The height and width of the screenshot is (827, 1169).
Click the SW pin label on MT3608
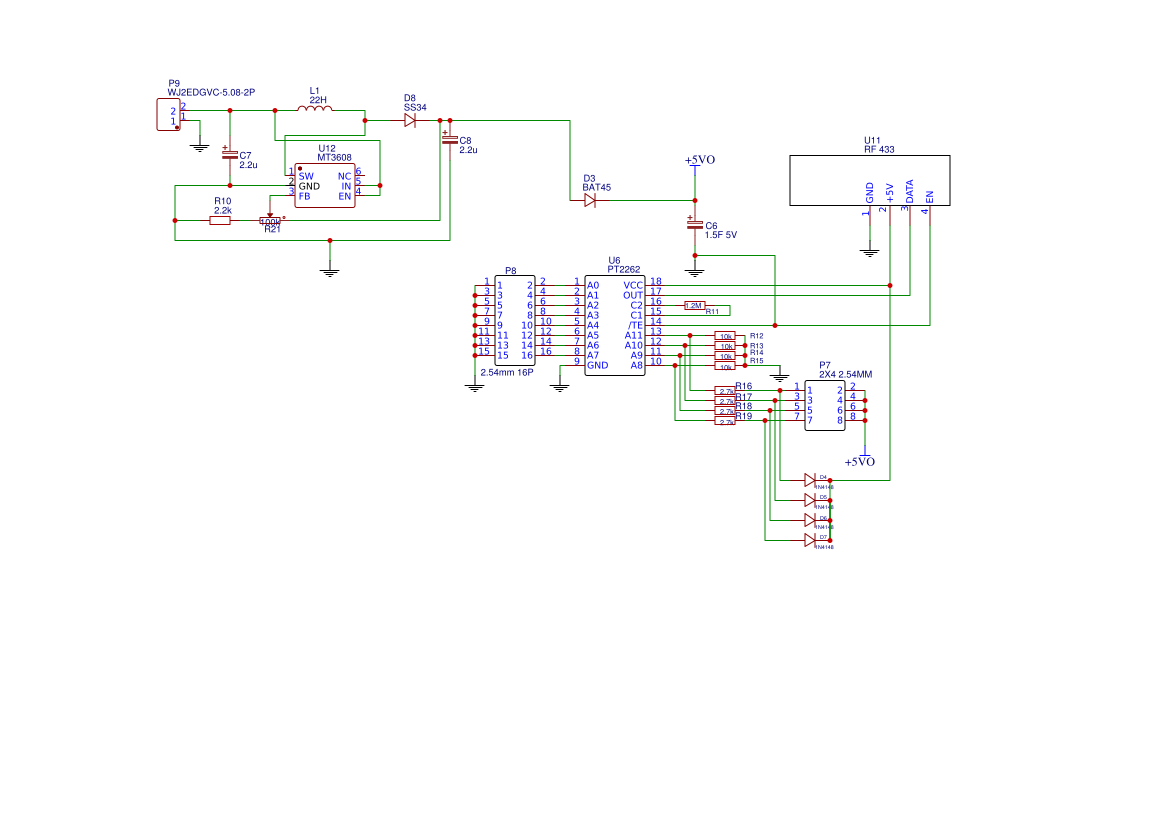[306, 177]
